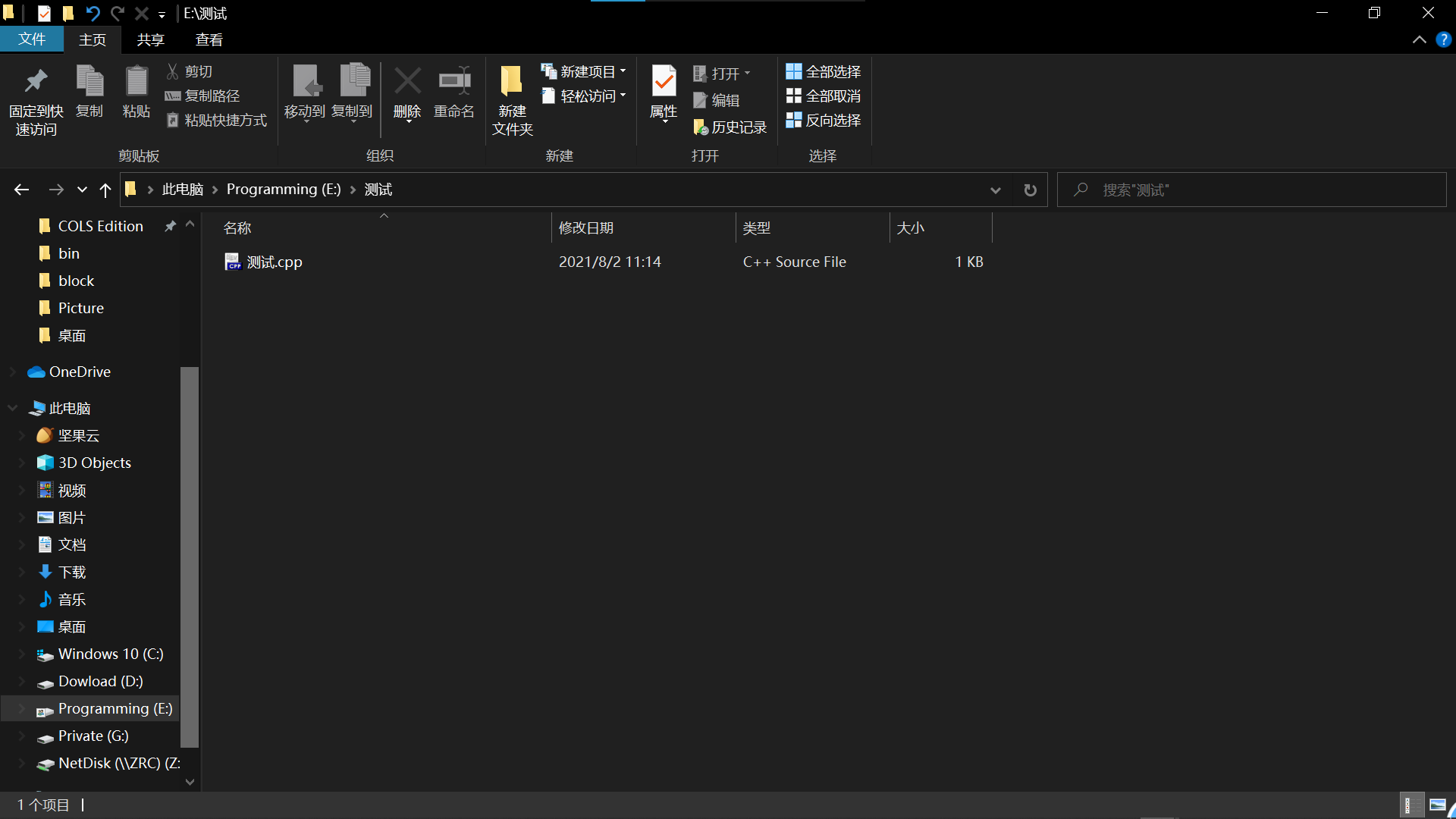
Task: Navigate to Programming (E:) in breadcrumb
Action: 284,189
